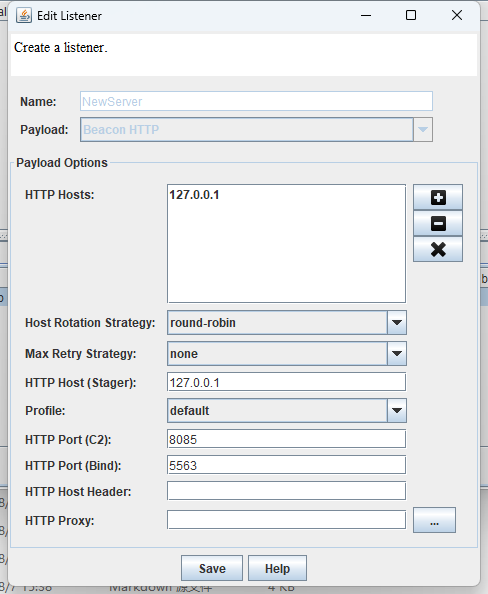The image size is (488, 594).
Task: Open Help for the listener dialog
Action: click(277, 568)
